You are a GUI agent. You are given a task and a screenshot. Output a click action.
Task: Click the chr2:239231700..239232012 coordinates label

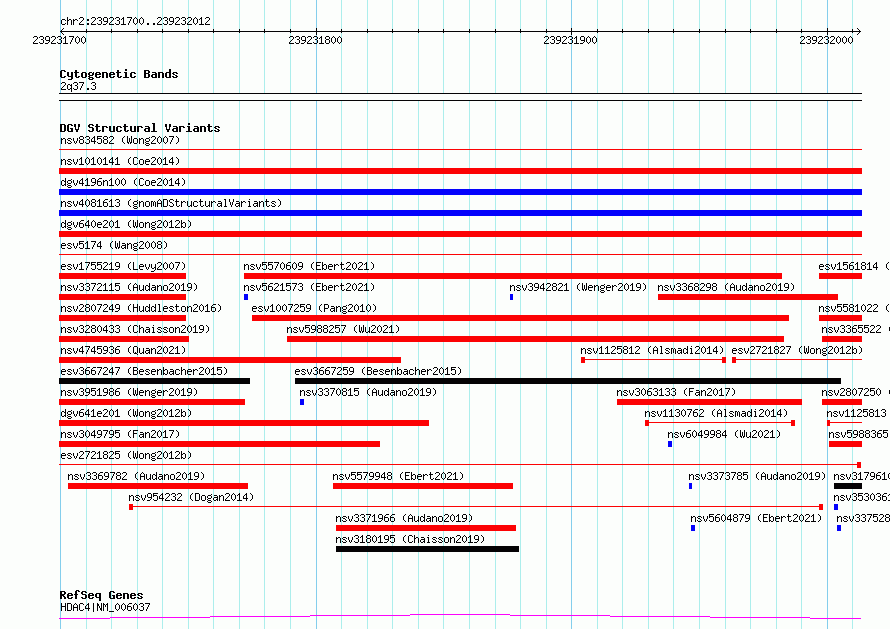(135, 22)
